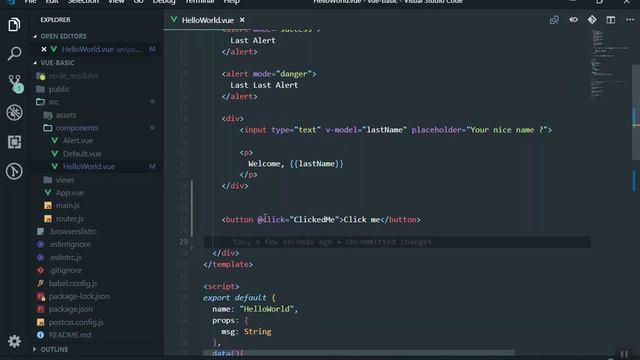Screen dimensions: 640x360
Task: Open README.md file
Action: pos(70,335)
